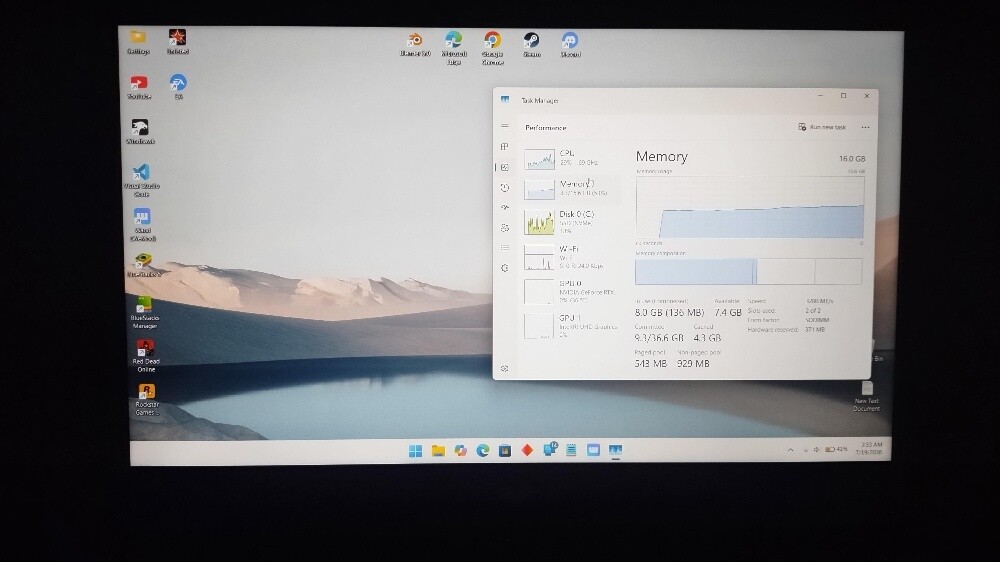
Task: Open Task Manager Settings gear at bottom
Action: coord(504,369)
